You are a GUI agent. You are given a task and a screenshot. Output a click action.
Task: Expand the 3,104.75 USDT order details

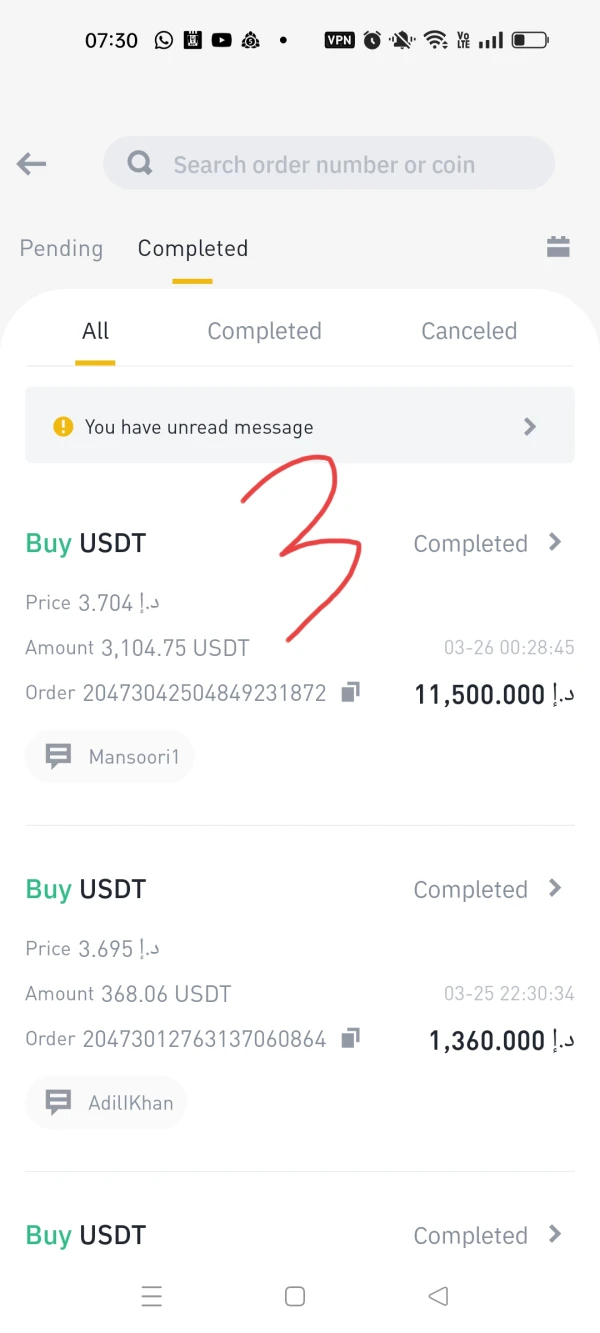coord(556,542)
